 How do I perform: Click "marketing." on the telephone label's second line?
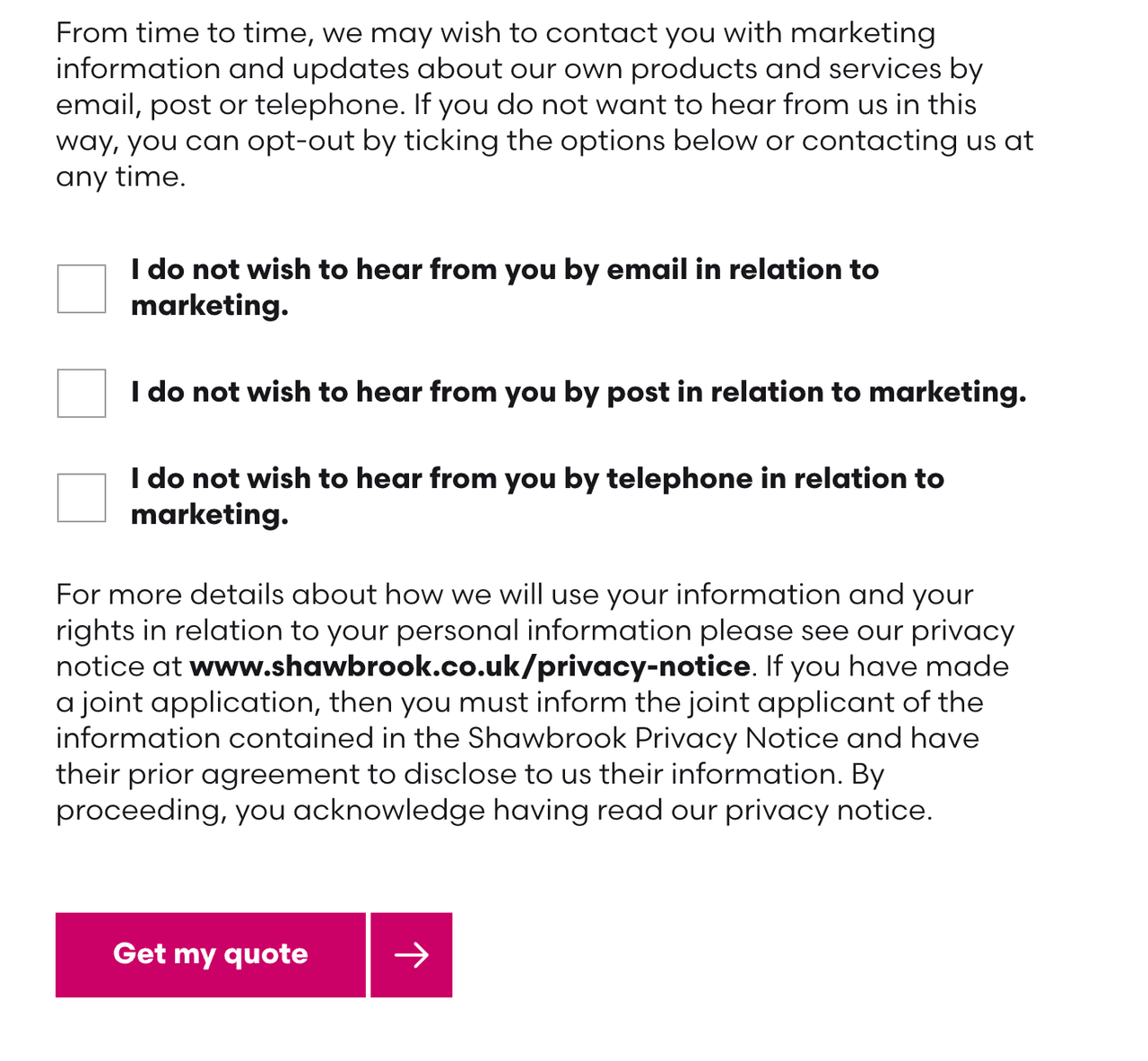coord(210,515)
